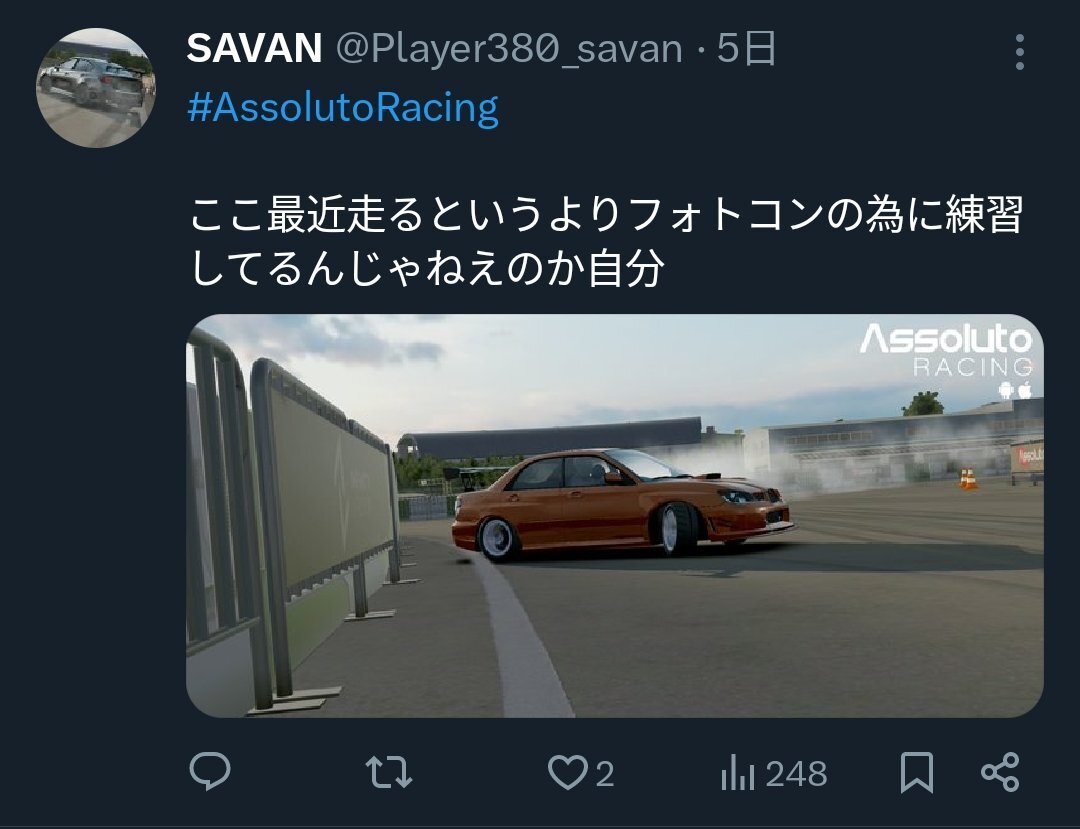Image resolution: width=1080 pixels, height=829 pixels.
Task: Enlarge the orange car drifting photo
Action: coord(614,516)
